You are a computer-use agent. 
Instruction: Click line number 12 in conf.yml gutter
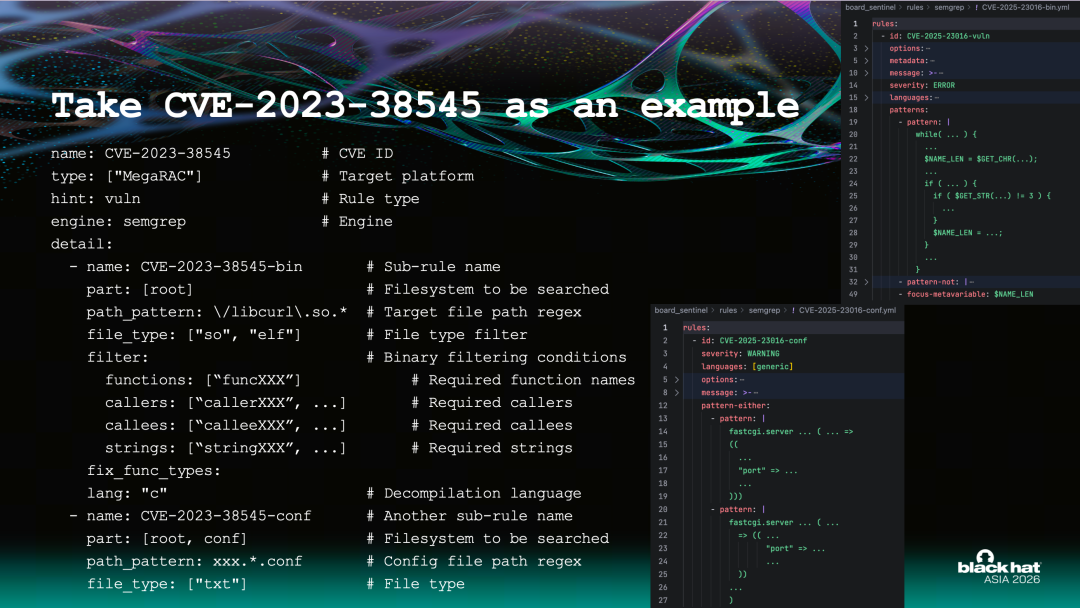[663, 406]
